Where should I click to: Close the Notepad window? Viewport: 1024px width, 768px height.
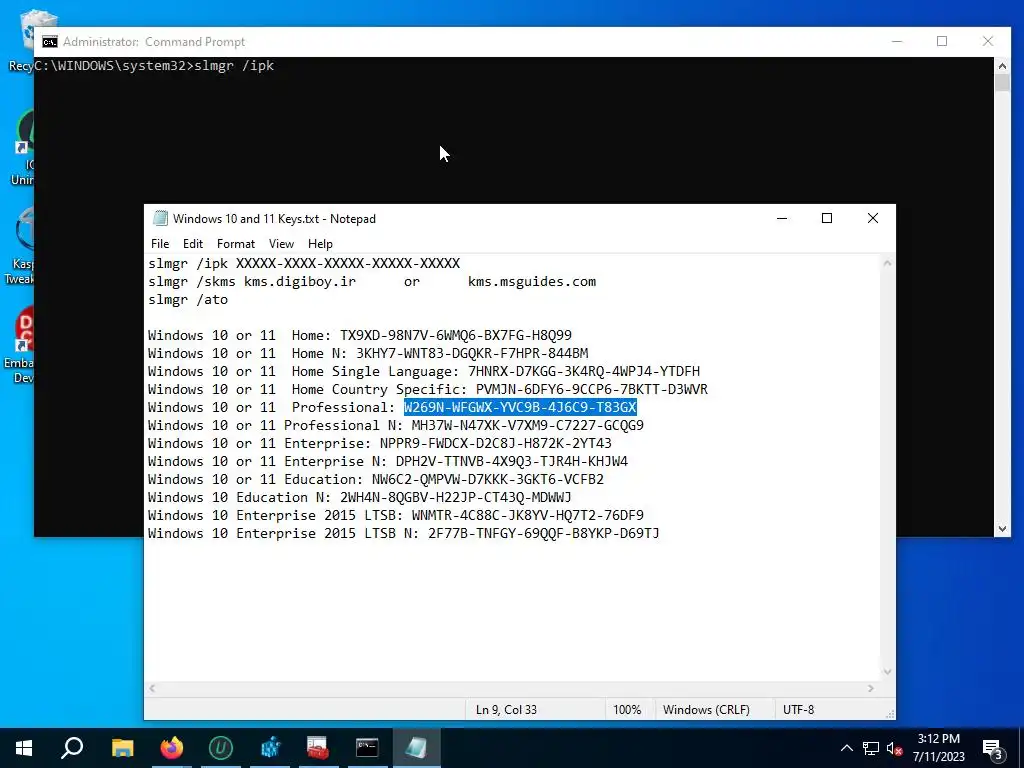872,218
